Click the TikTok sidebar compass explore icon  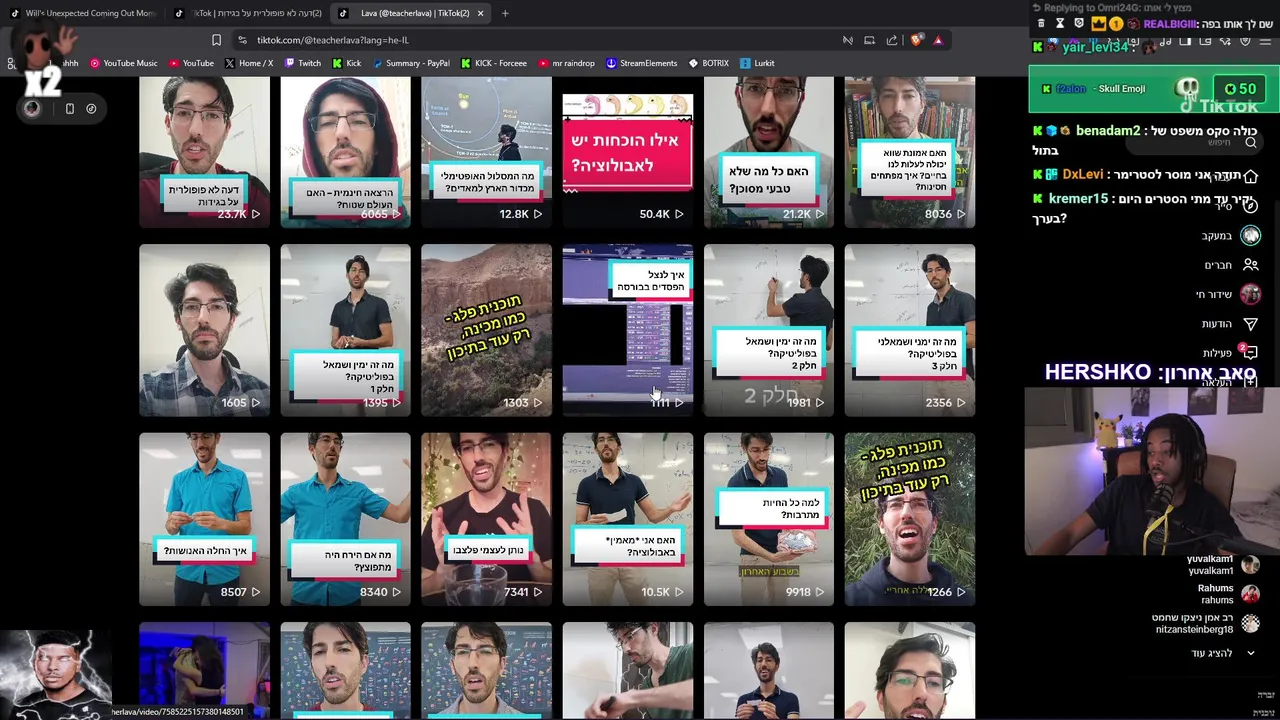tap(1250, 206)
